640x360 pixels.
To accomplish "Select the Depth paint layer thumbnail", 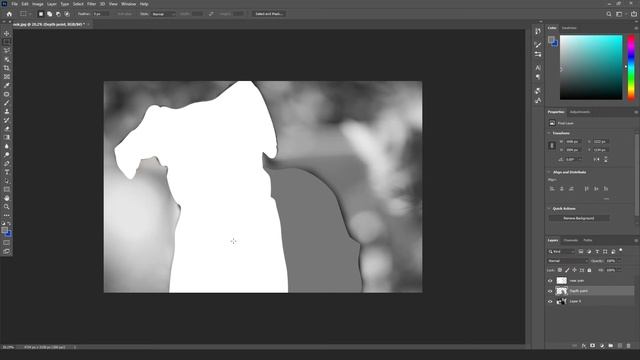I will coord(562,291).
